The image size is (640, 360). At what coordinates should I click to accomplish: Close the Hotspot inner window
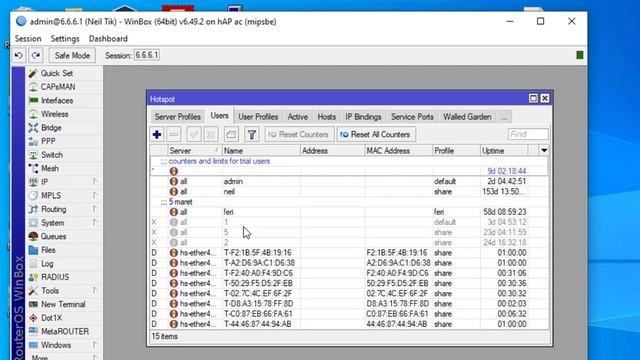point(544,98)
